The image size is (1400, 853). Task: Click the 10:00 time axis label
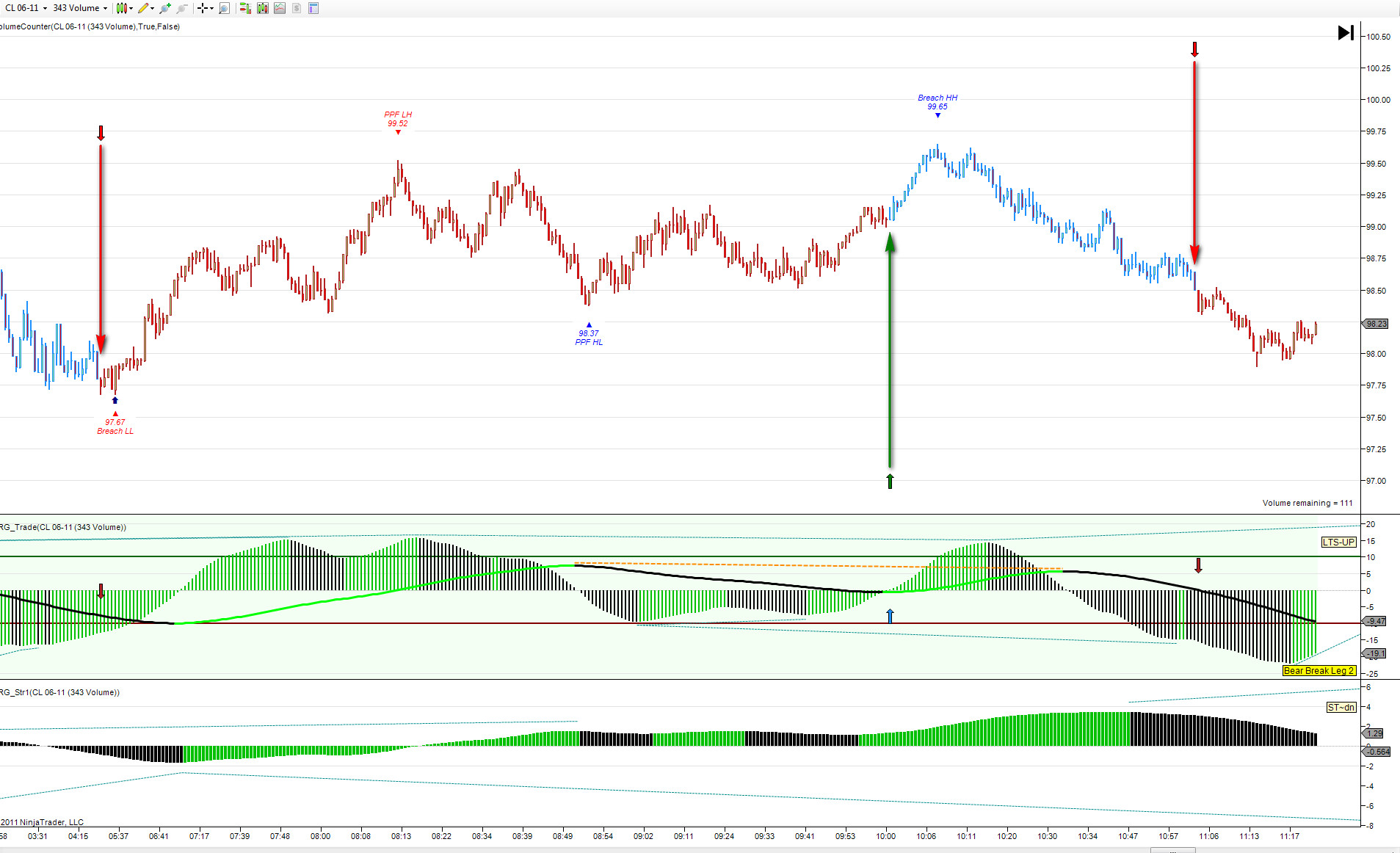886,836
